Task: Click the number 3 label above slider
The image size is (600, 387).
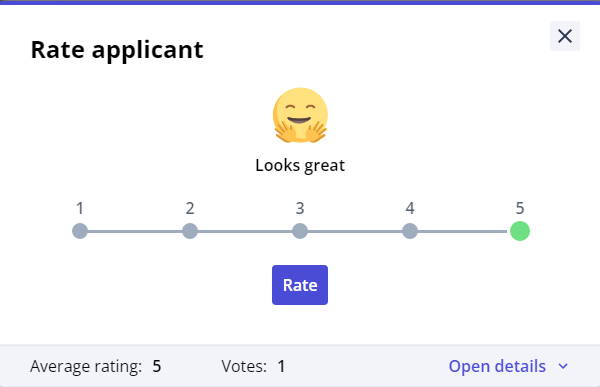Action: coord(300,209)
